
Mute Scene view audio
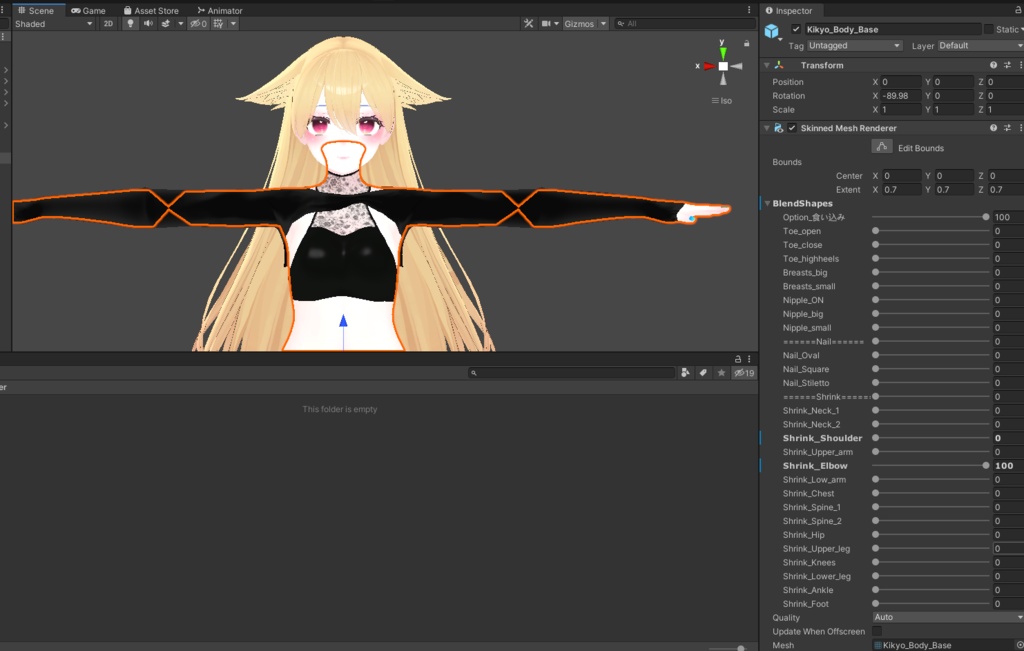[148, 23]
